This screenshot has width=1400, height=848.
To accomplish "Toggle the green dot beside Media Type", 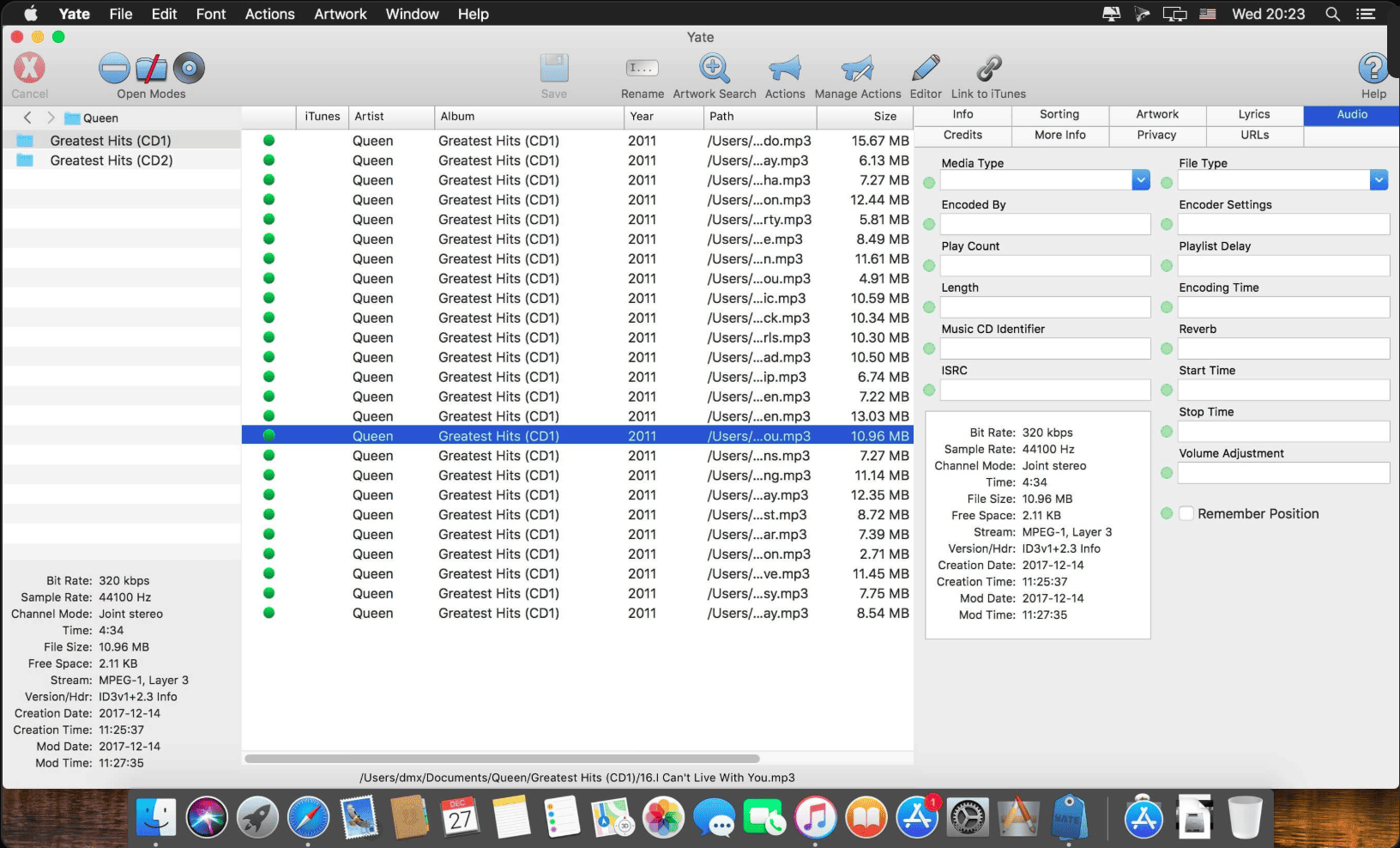I will click(929, 183).
